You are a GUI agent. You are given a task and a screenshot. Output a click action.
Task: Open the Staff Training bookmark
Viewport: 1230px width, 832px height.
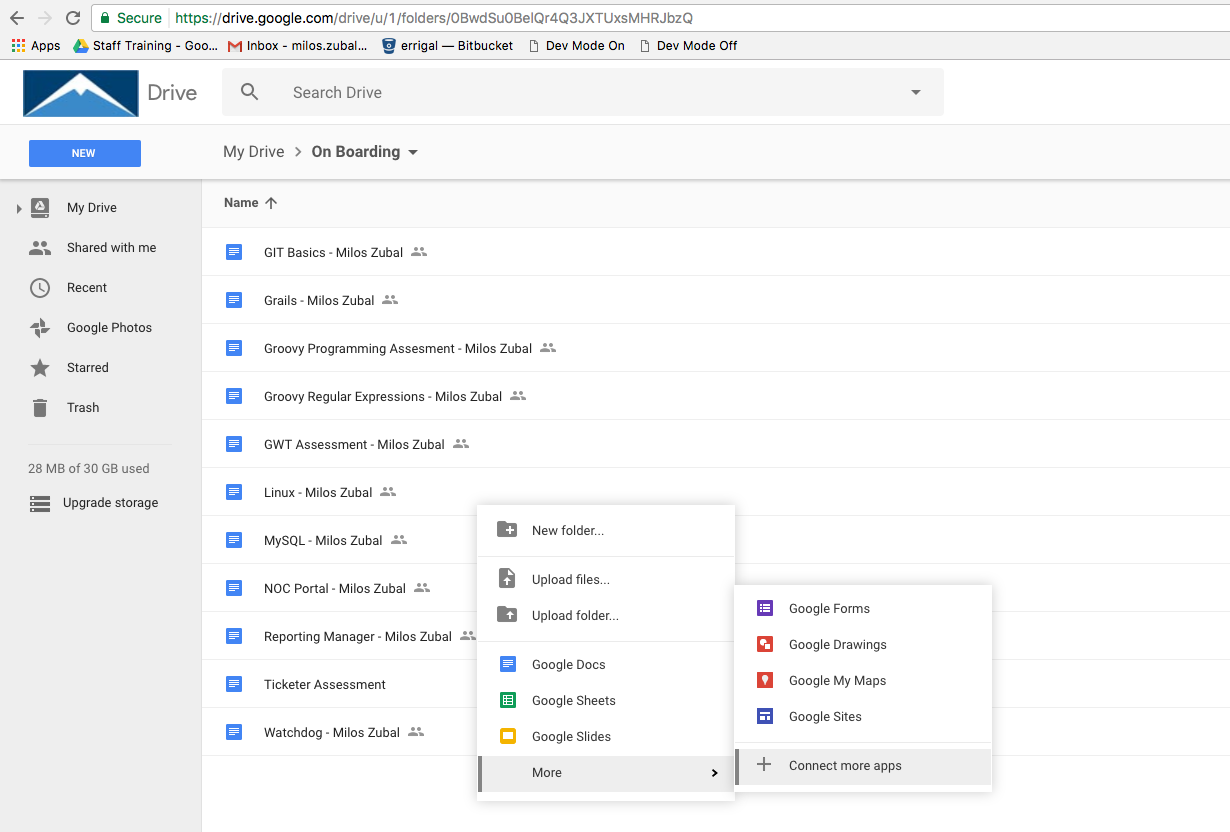pos(145,45)
